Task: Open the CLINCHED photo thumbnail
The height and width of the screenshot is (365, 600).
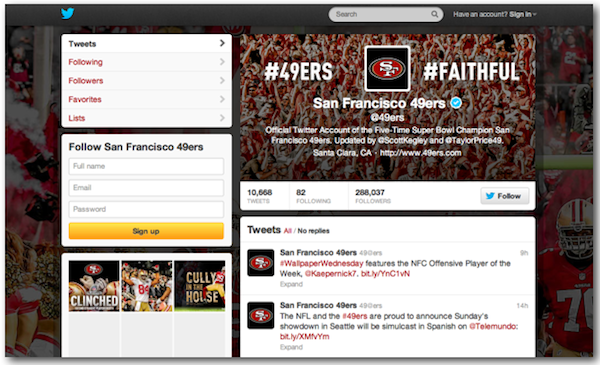Action: click(94, 286)
